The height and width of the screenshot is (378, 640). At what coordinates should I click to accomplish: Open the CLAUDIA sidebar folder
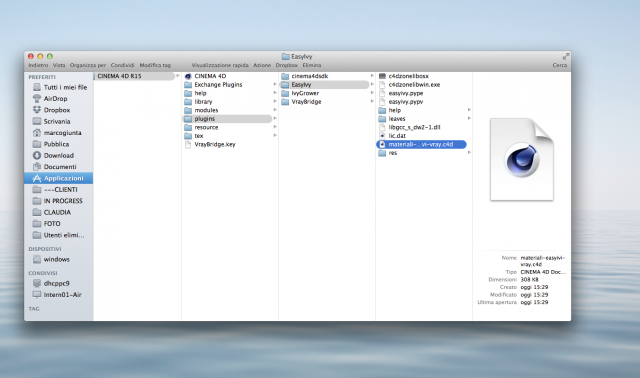pos(51,213)
